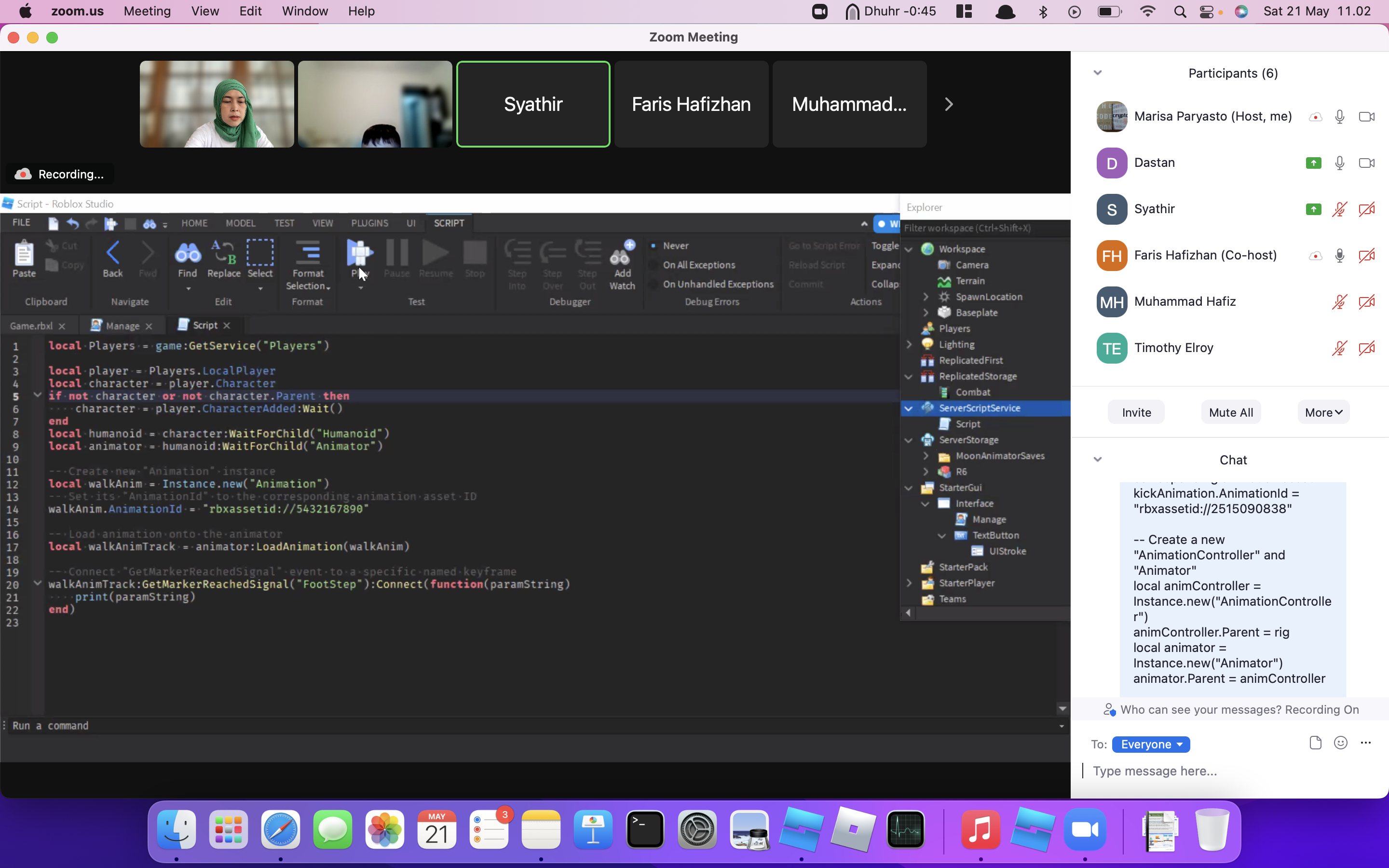Click the Spotlight search icon in menu bar

pyautogui.click(x=1180, y=12)
